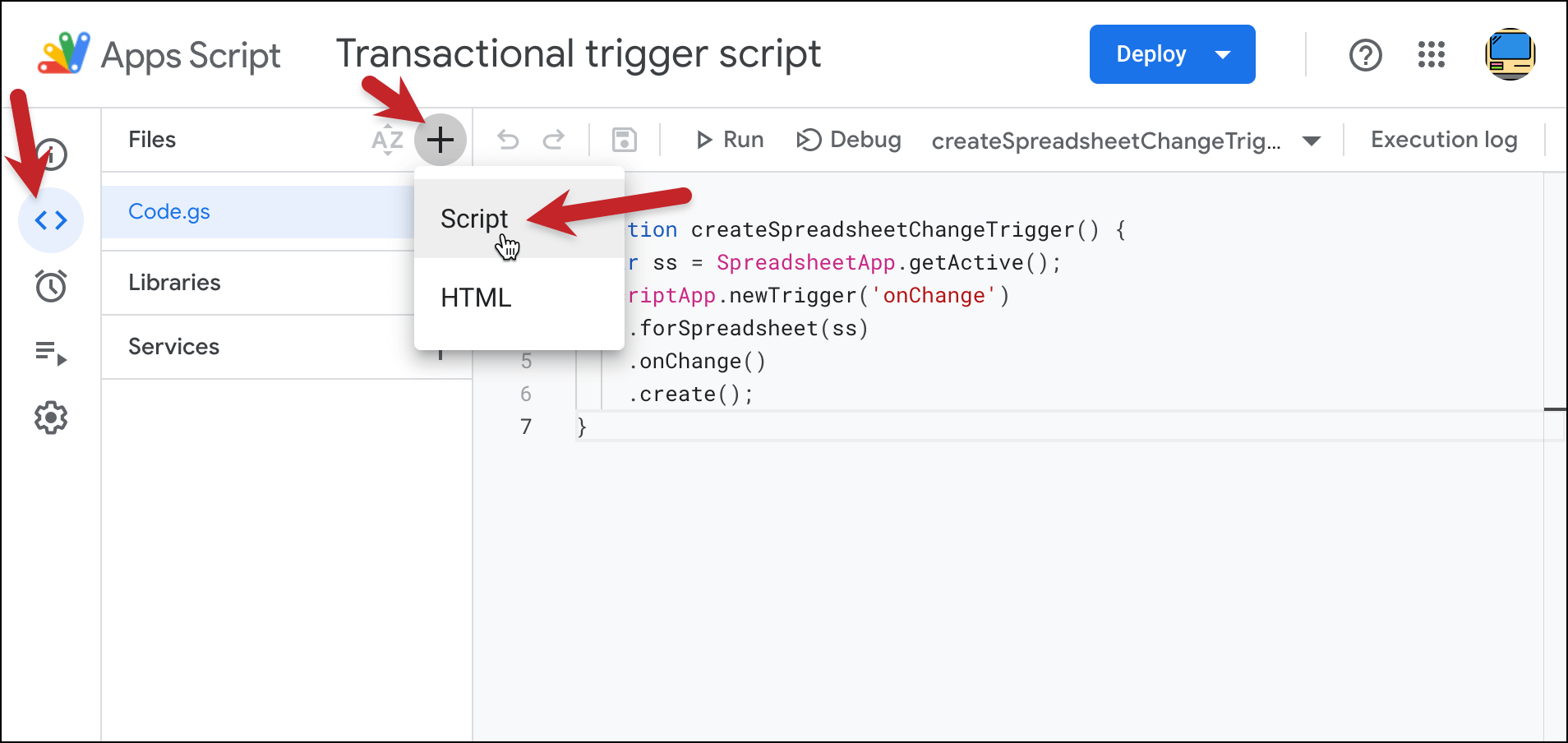Click the undo arrow icon
This screenshot has width=1568, height=743.
click(508, 140)
